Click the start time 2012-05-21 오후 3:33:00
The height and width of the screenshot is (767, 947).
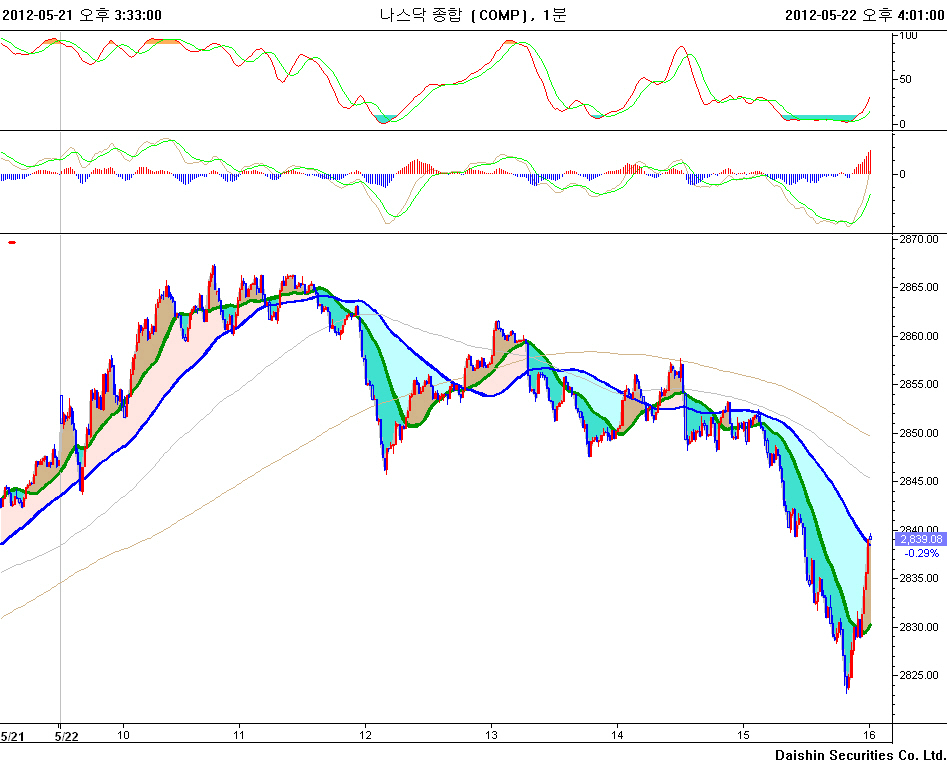click(82, 15)
